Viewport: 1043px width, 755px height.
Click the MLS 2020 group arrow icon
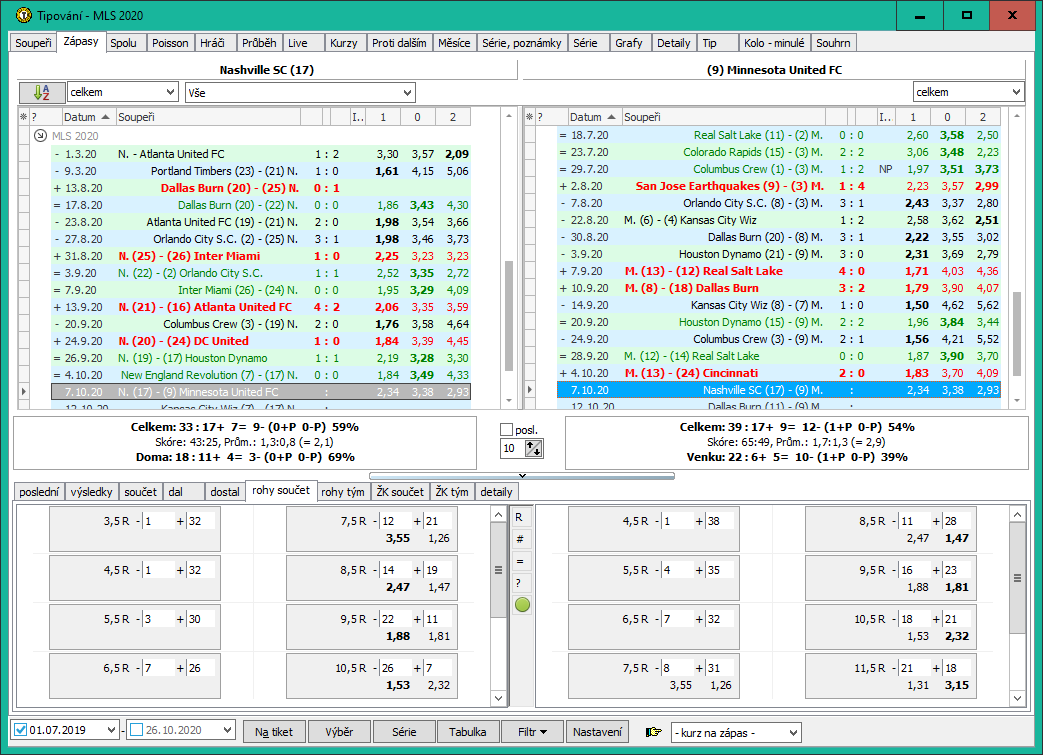coord(40,136)
